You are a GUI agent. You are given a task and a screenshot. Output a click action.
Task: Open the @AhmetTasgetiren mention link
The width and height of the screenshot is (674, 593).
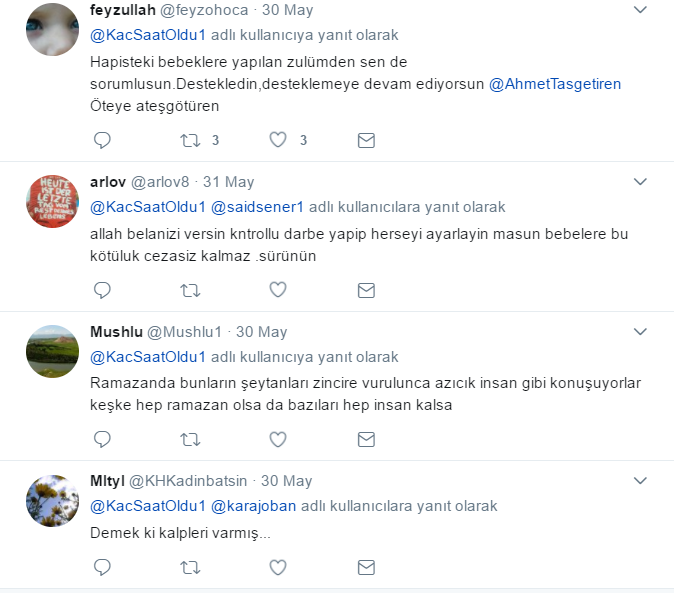(555, 84)
